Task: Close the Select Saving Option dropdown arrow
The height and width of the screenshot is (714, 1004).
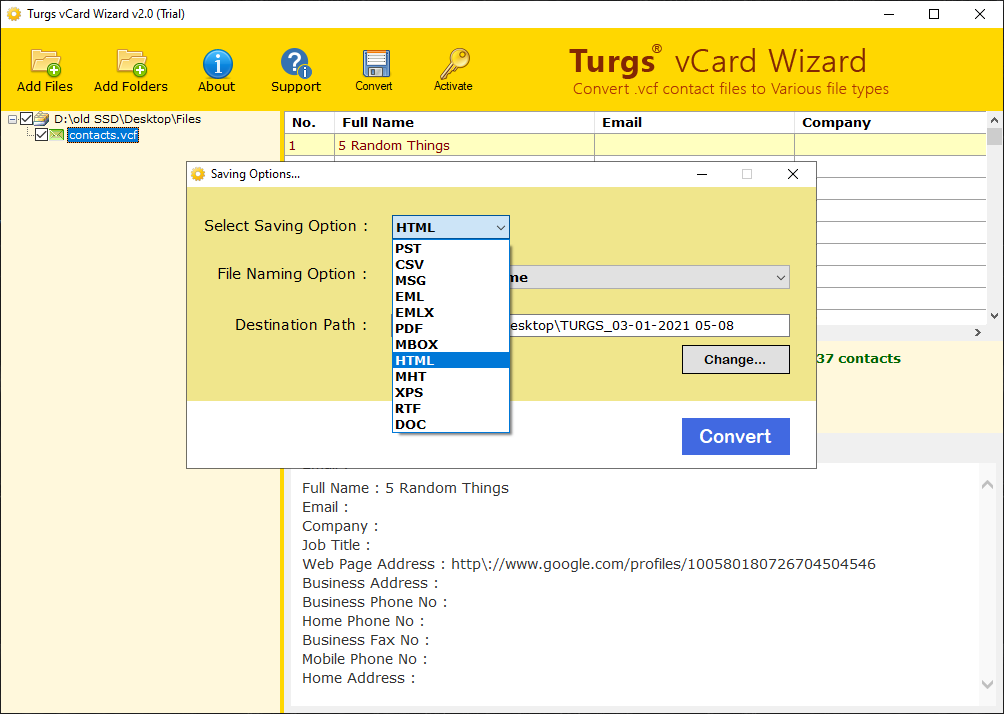Action: click(500, 227)
